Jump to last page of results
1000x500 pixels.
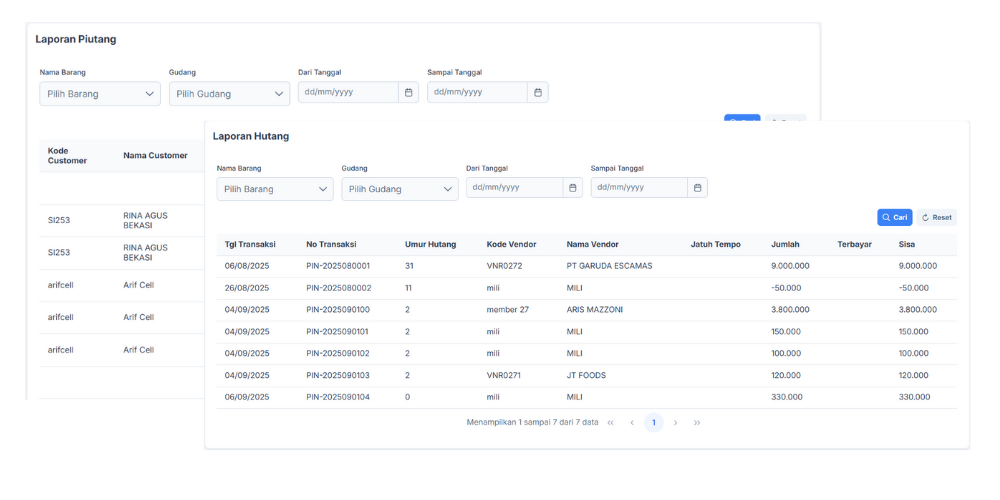(x=697, y=423)
